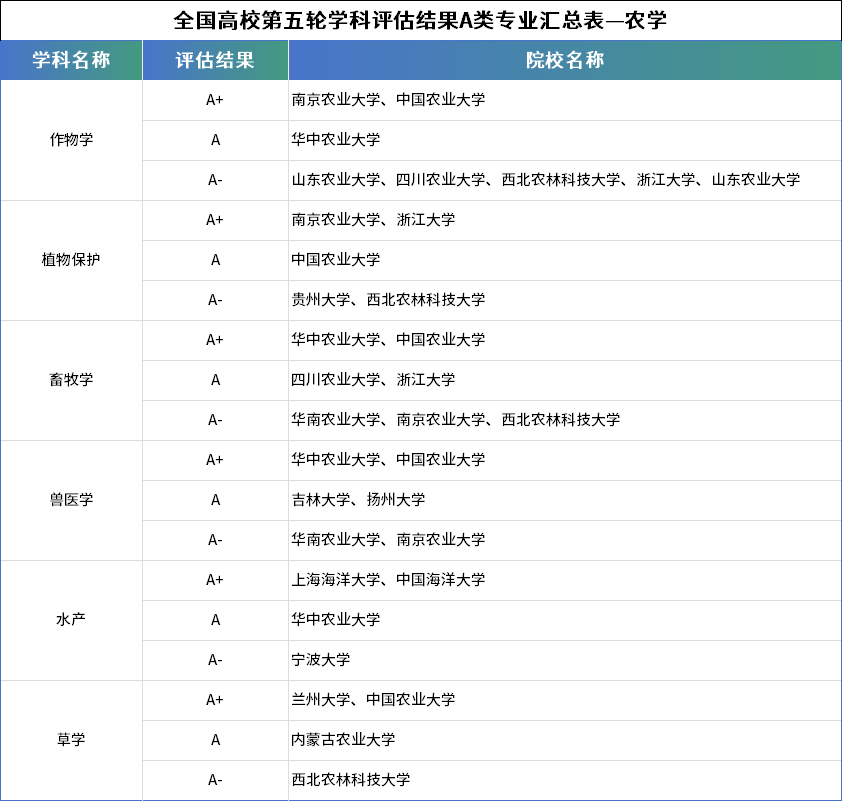Click the 作物学 subject cell
Viewport: 842px width, 801px height.
(71, 140)
